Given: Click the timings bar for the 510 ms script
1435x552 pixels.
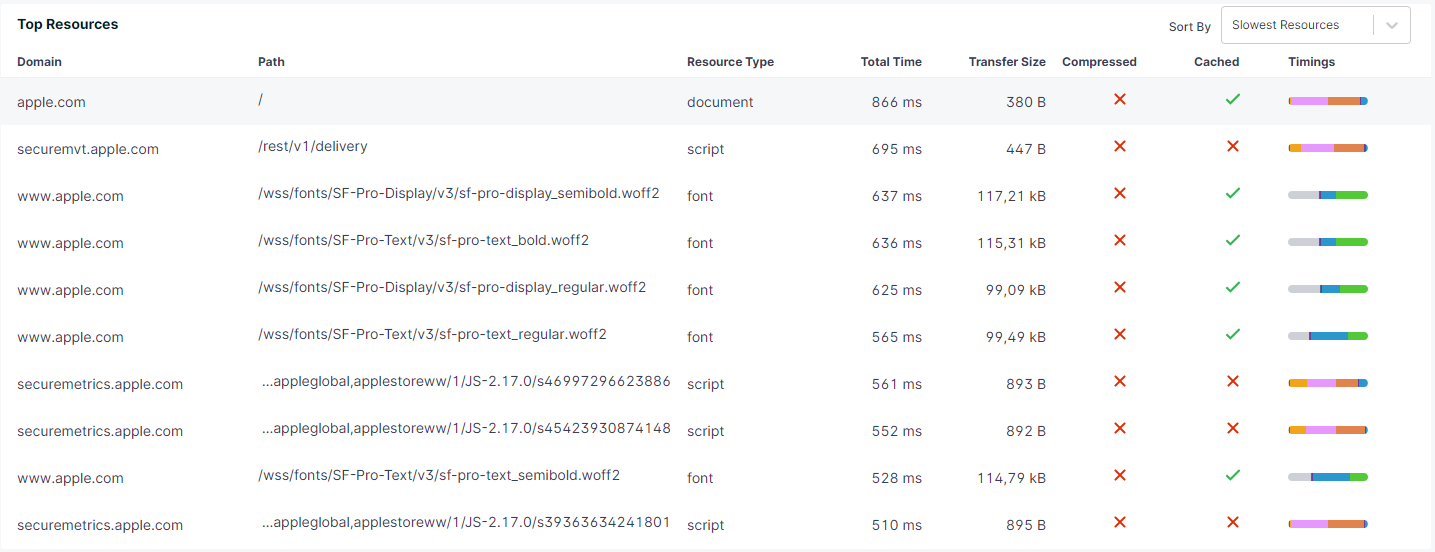Looking at the screenshot, I should click(1328, 524).
